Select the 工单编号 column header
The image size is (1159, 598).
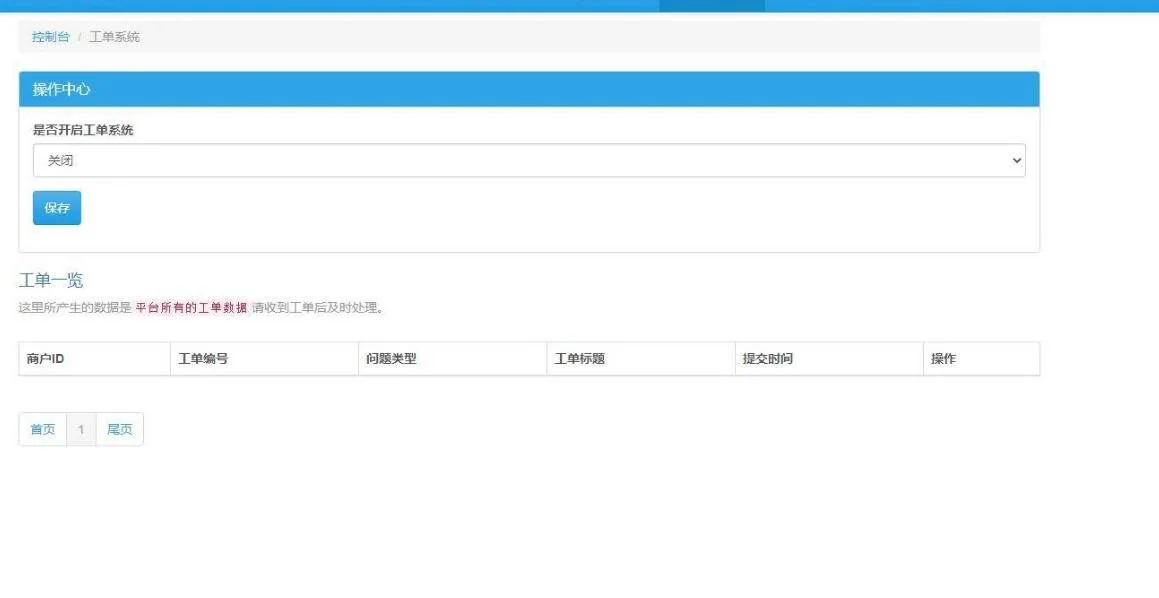click(x=203, y=359)
